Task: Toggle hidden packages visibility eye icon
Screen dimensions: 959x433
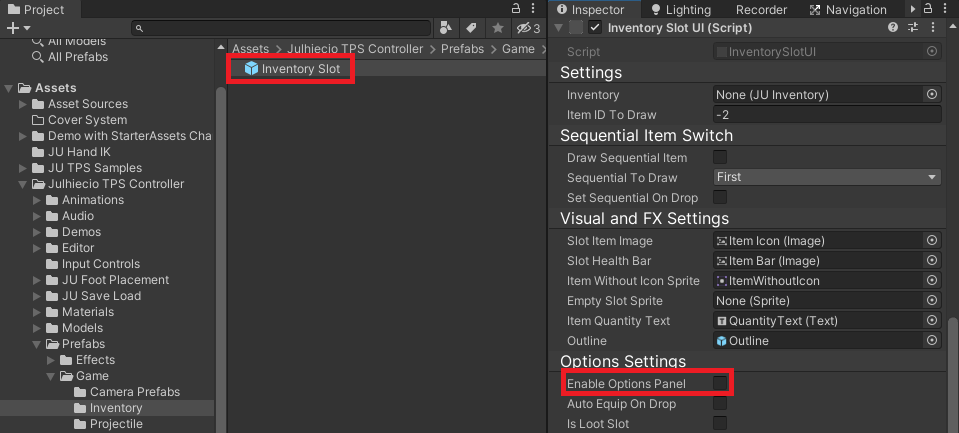Action: [x=526, y=28]
